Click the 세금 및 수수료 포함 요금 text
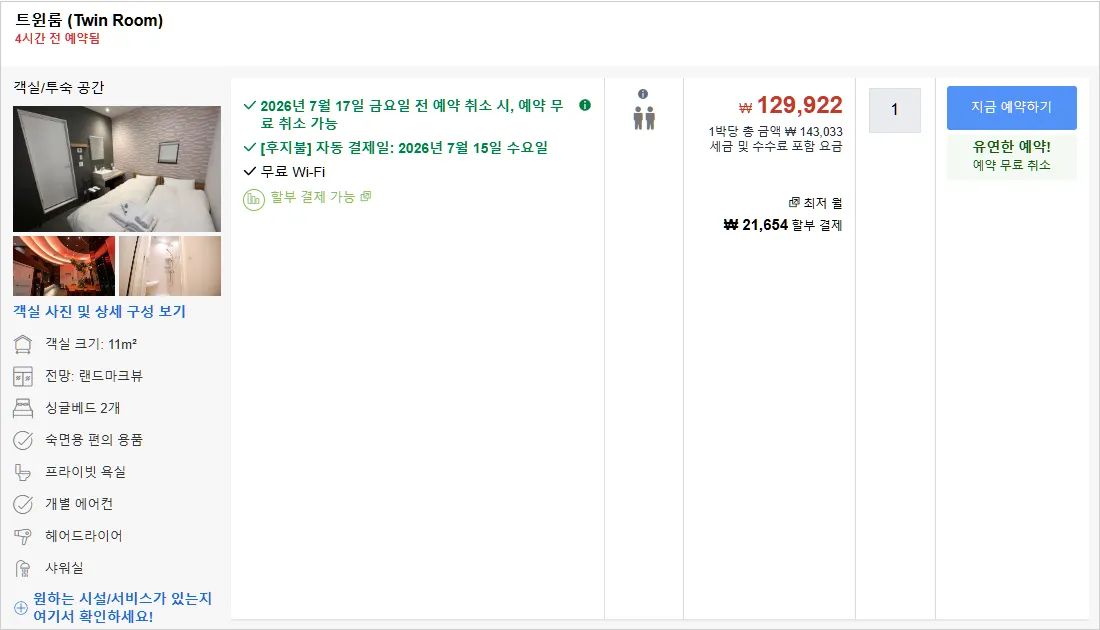Screen dimensions: 1100x630 click(776, 146)
